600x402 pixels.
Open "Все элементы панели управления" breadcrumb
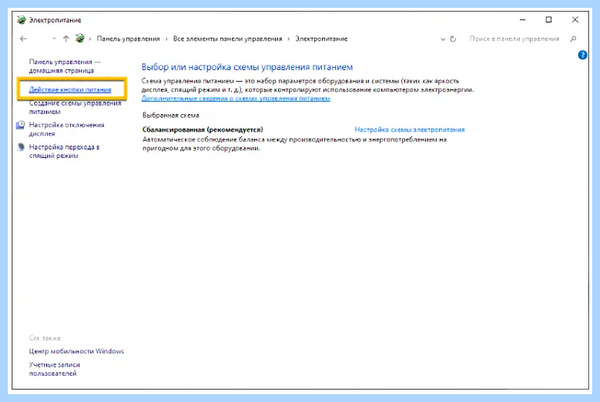point(227,39)
